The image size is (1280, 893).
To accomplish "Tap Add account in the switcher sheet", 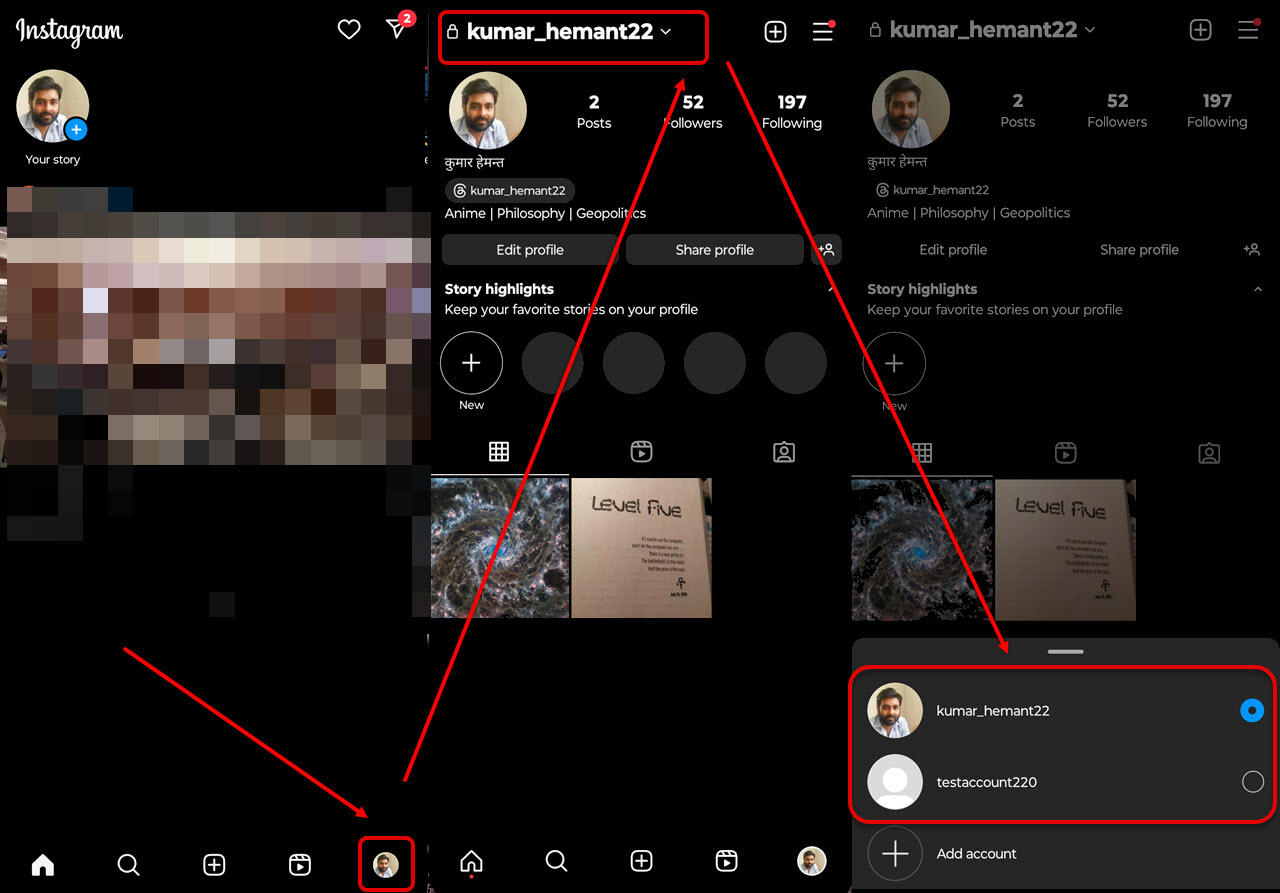I will [x=976, y=853].
